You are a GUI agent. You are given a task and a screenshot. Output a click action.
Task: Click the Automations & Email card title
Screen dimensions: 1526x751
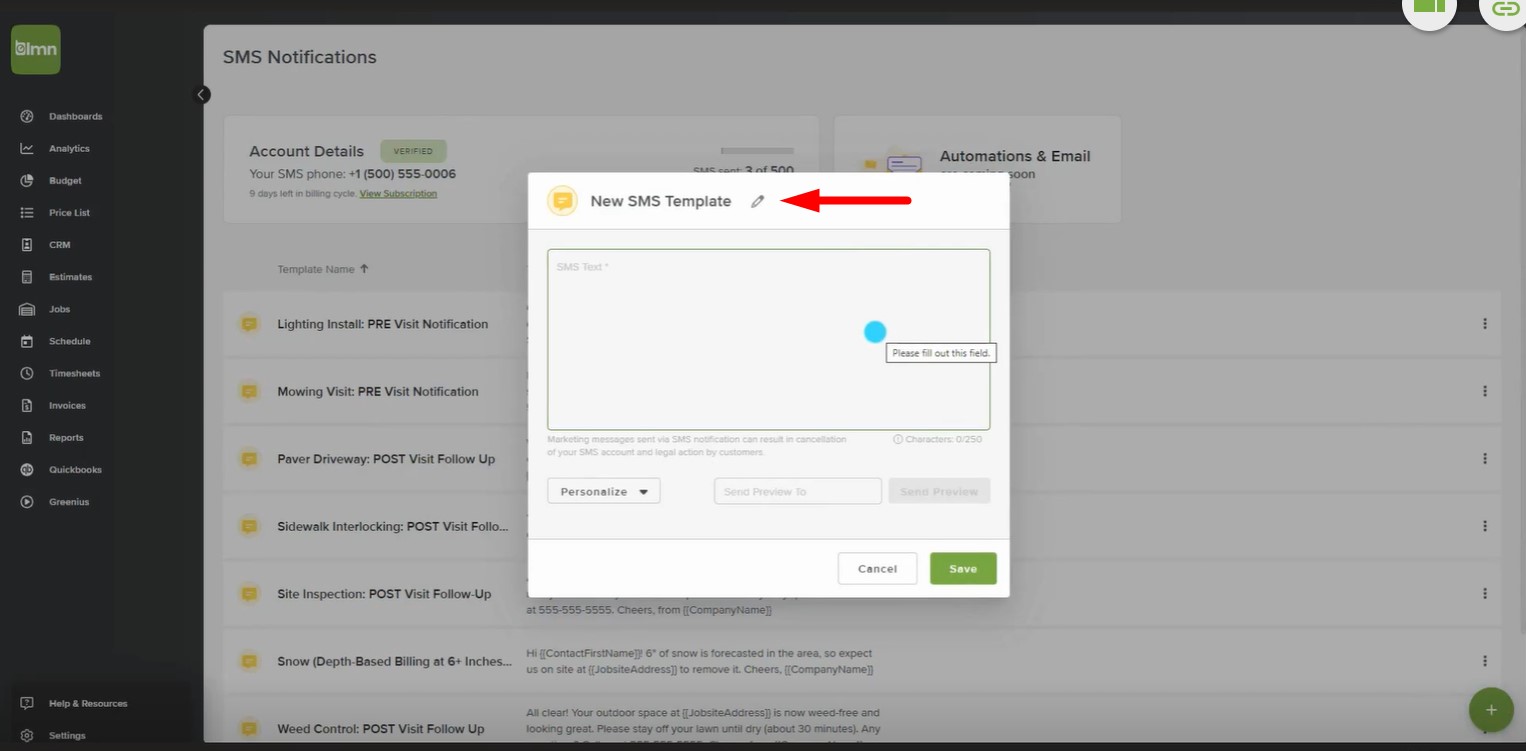1015,156
